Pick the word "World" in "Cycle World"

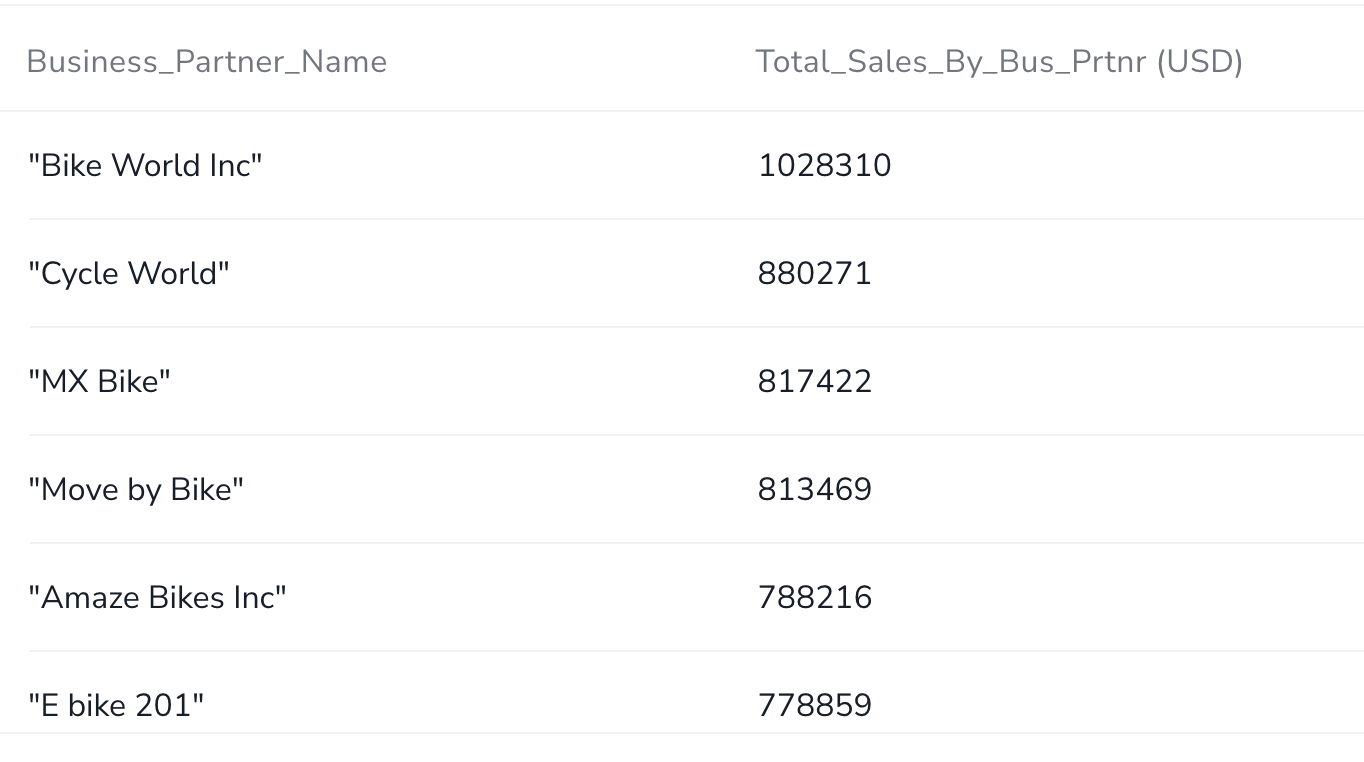pyautogui.click(x=176, y=273)
